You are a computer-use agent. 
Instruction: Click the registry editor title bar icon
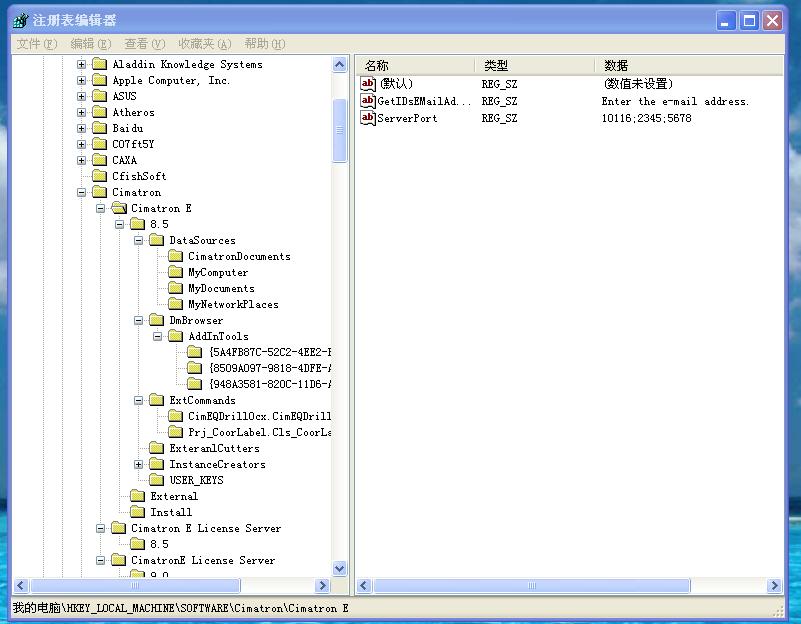21,20
